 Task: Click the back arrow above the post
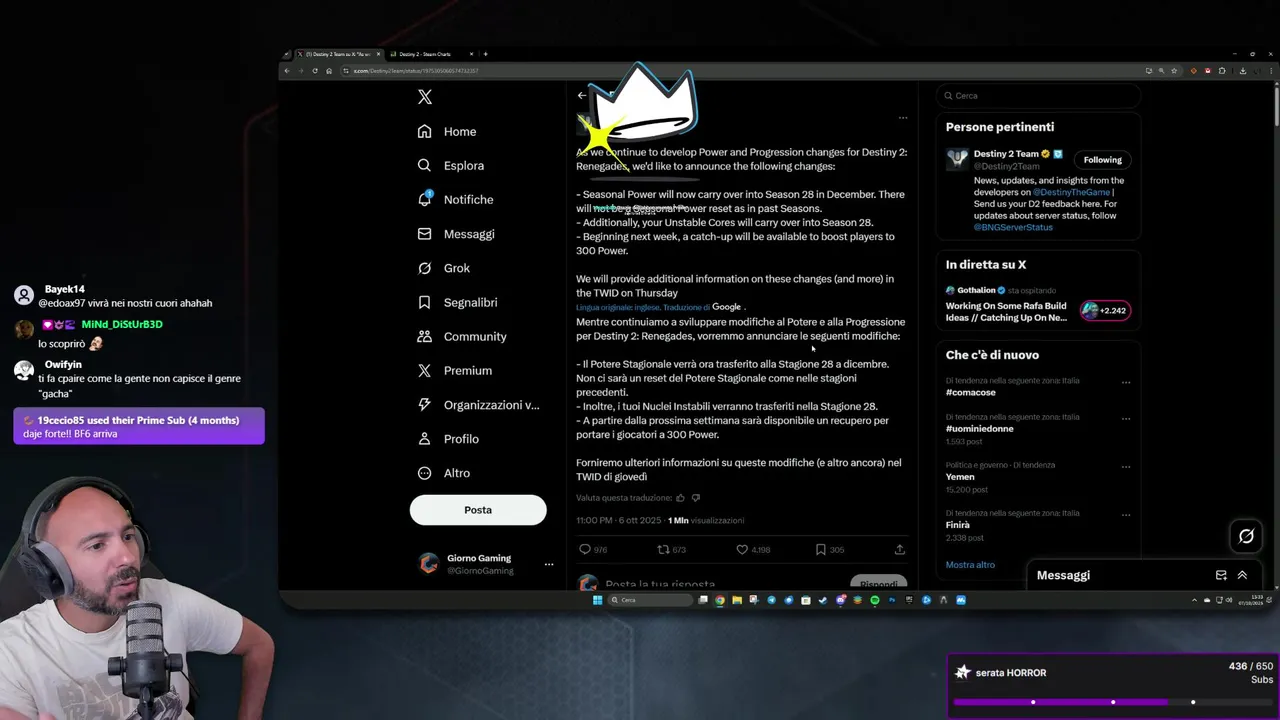tap(582, 95)
